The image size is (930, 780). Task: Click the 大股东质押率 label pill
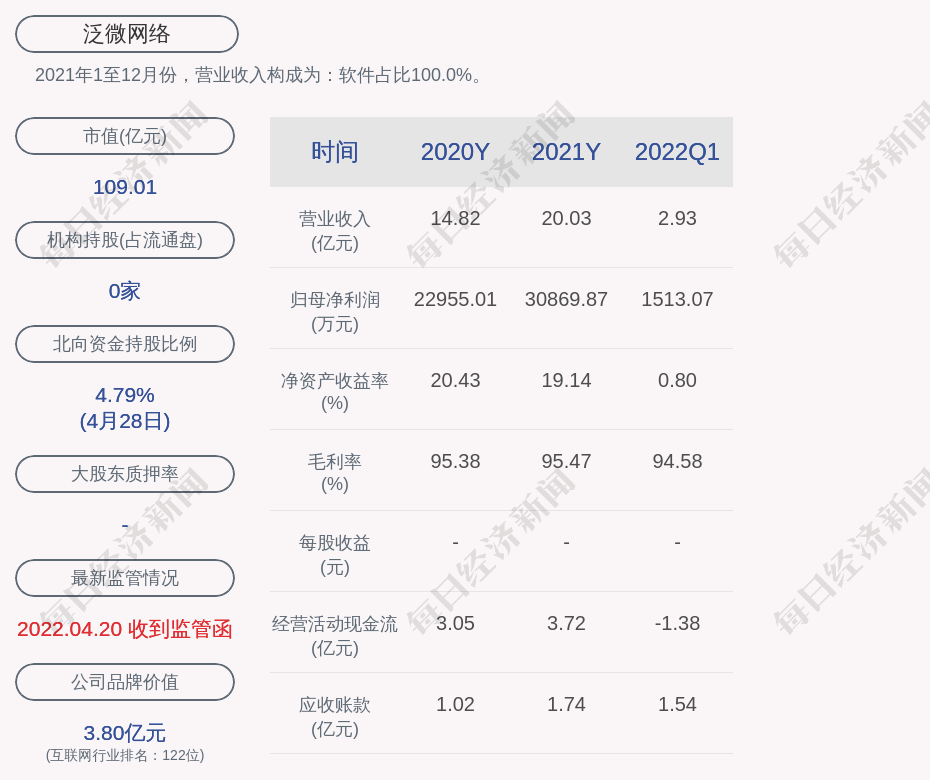click(x=125, y=474)
